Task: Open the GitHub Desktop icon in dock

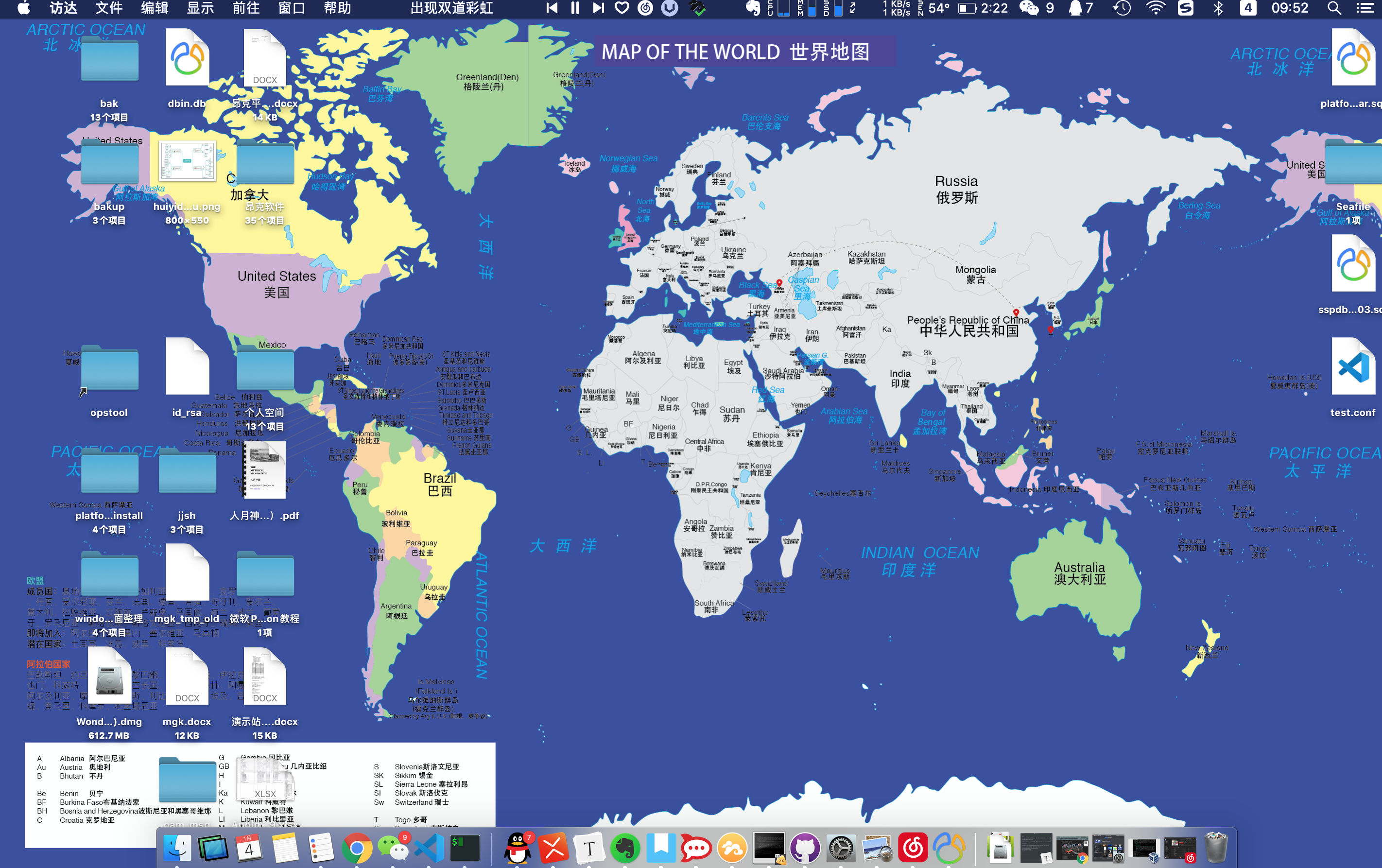Action: [805, 849]
